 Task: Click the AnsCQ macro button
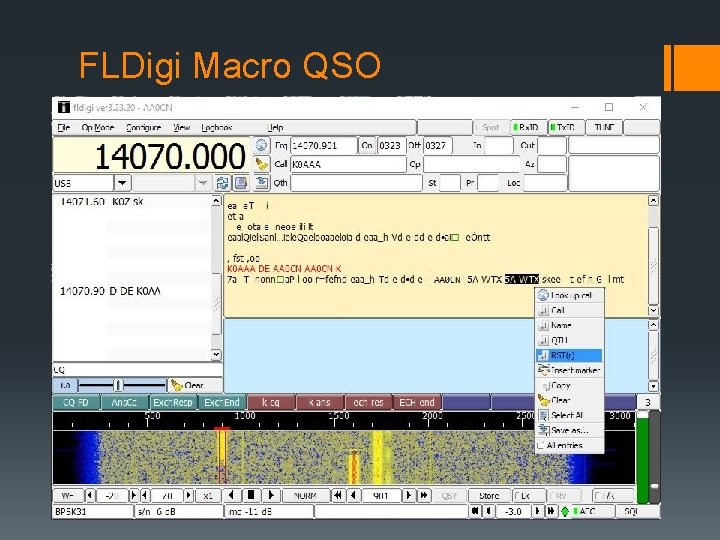124,402
